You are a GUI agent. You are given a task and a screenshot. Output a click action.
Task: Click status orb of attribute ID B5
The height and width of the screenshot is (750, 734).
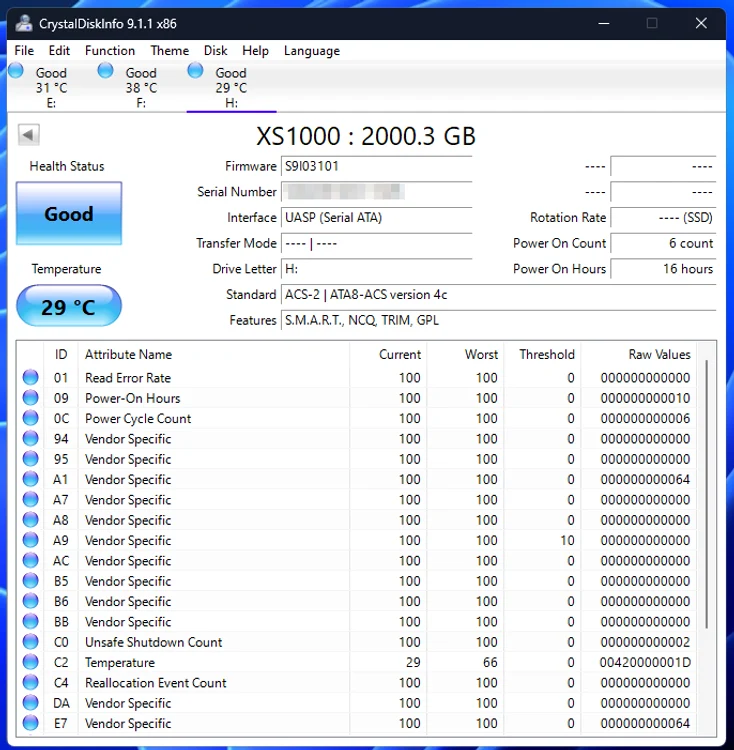point(31,581)
